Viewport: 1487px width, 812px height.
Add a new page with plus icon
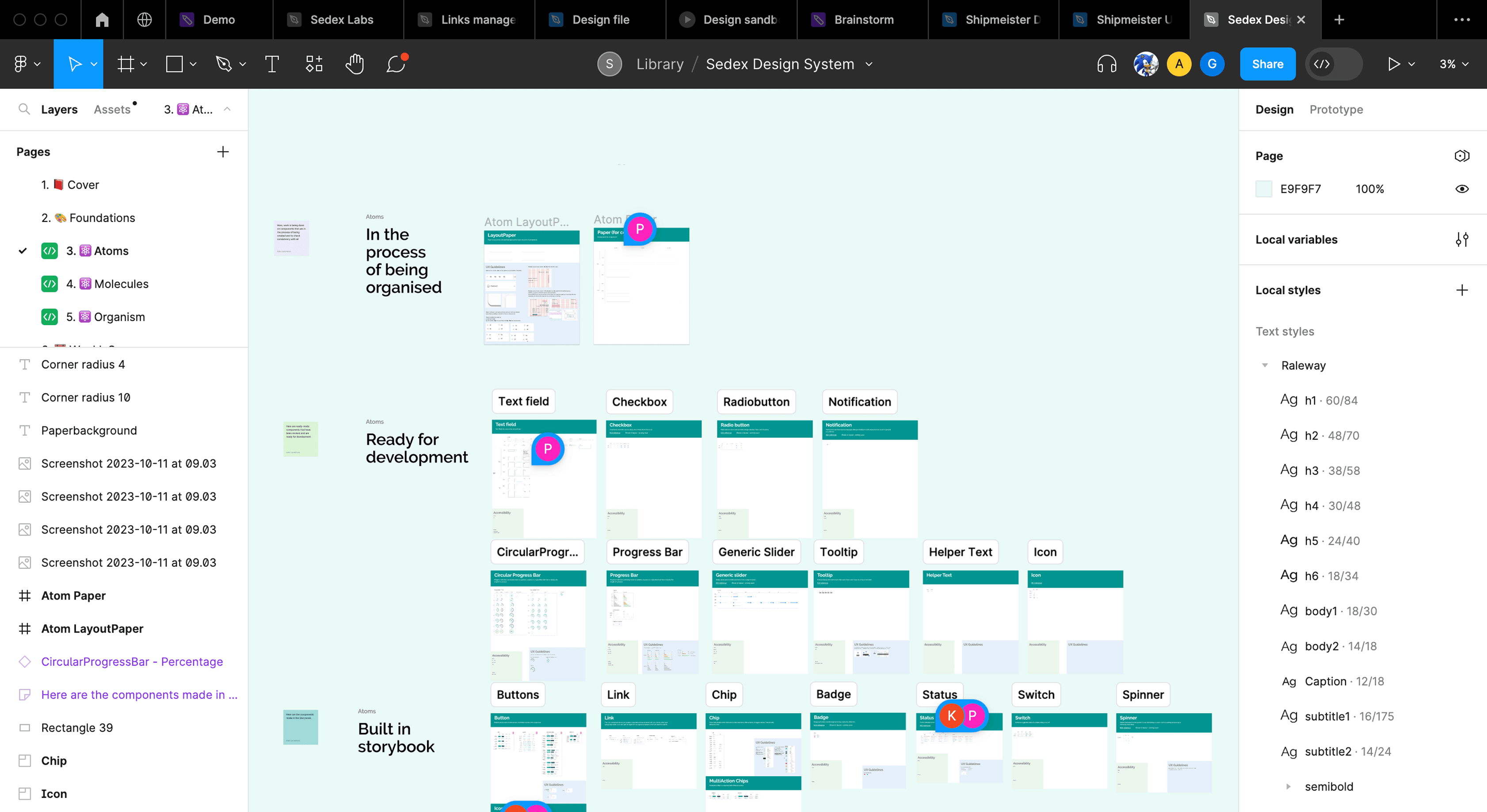click(223, 152)
